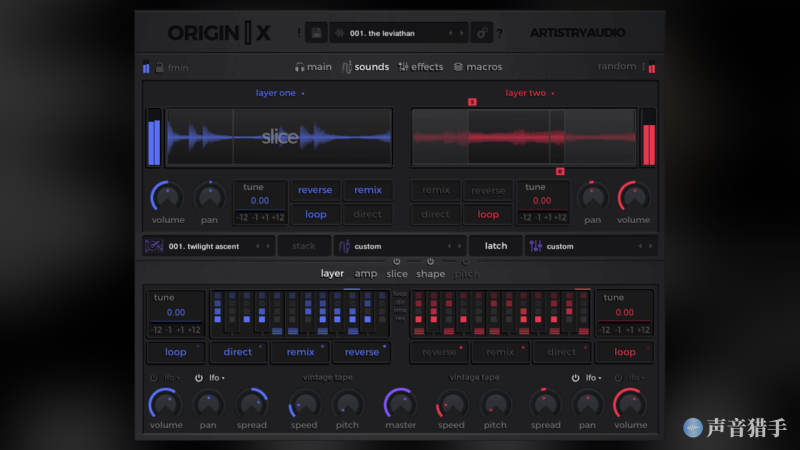Switch to the effects tab
Screen dimensions: 800x450
(x=421, y=67)
